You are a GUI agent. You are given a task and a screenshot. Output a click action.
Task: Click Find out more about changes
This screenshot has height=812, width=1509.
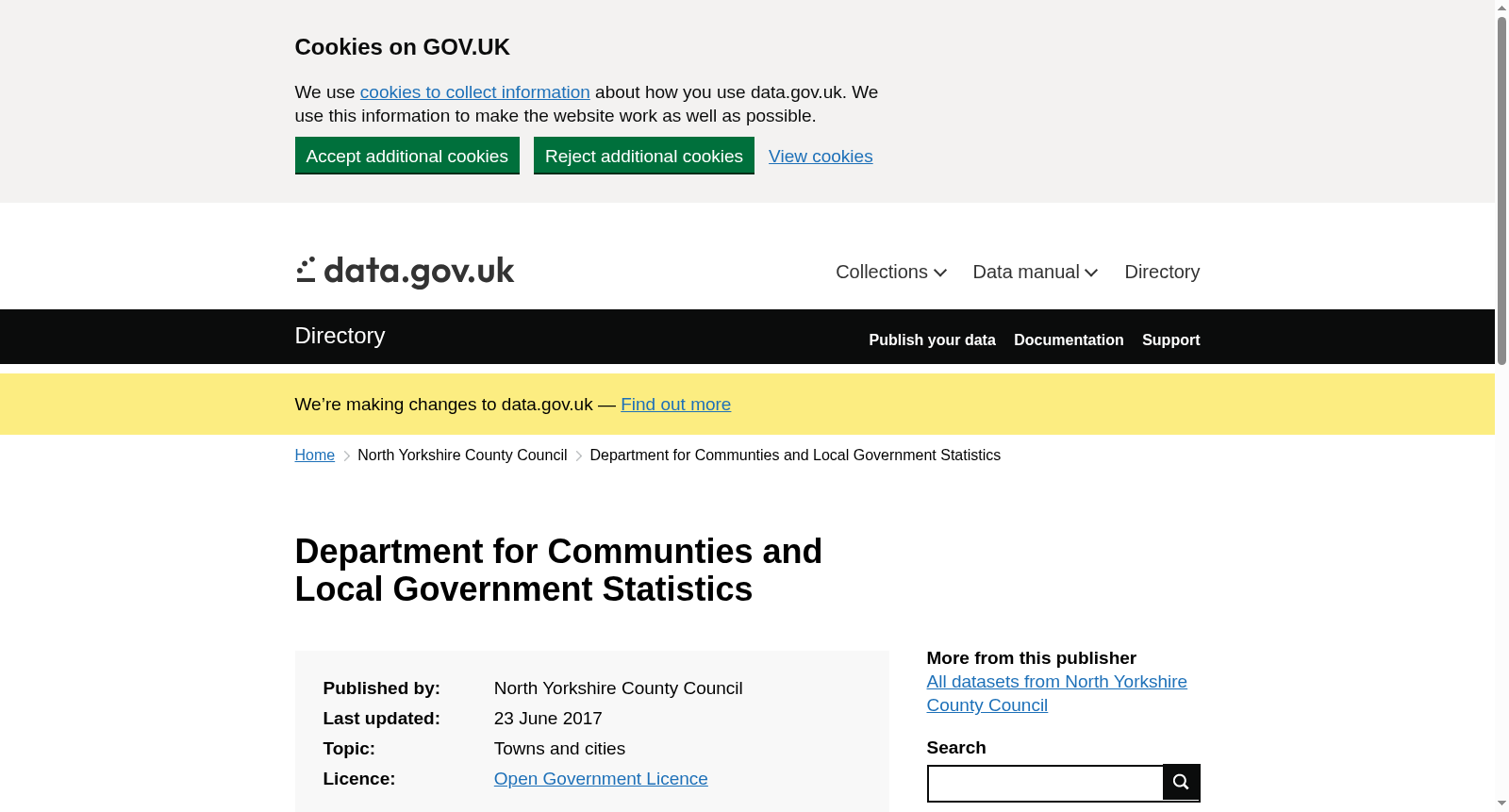pos(675,405)
